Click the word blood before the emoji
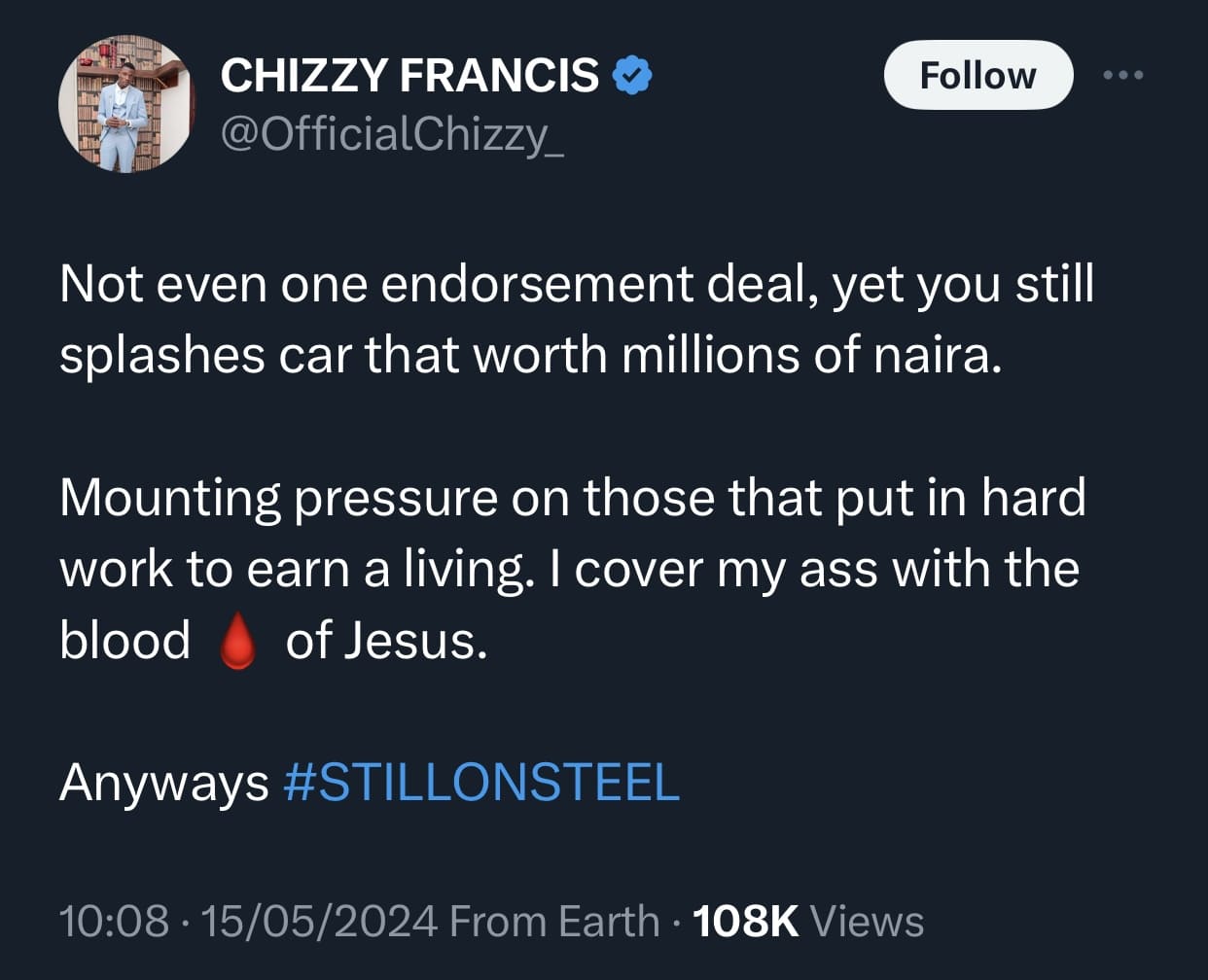This screenshot has height=980, width=1208. tap(124, 641)
